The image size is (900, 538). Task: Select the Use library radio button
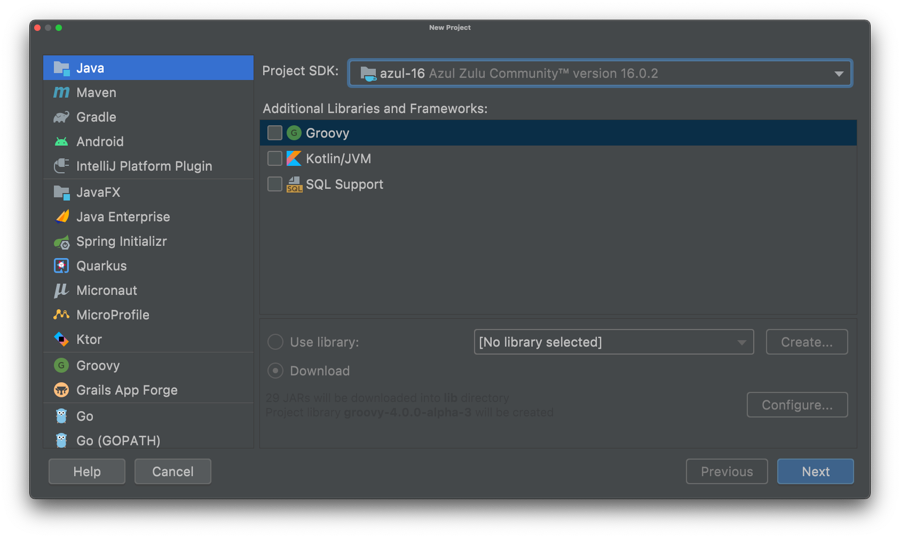pos(276,342)
